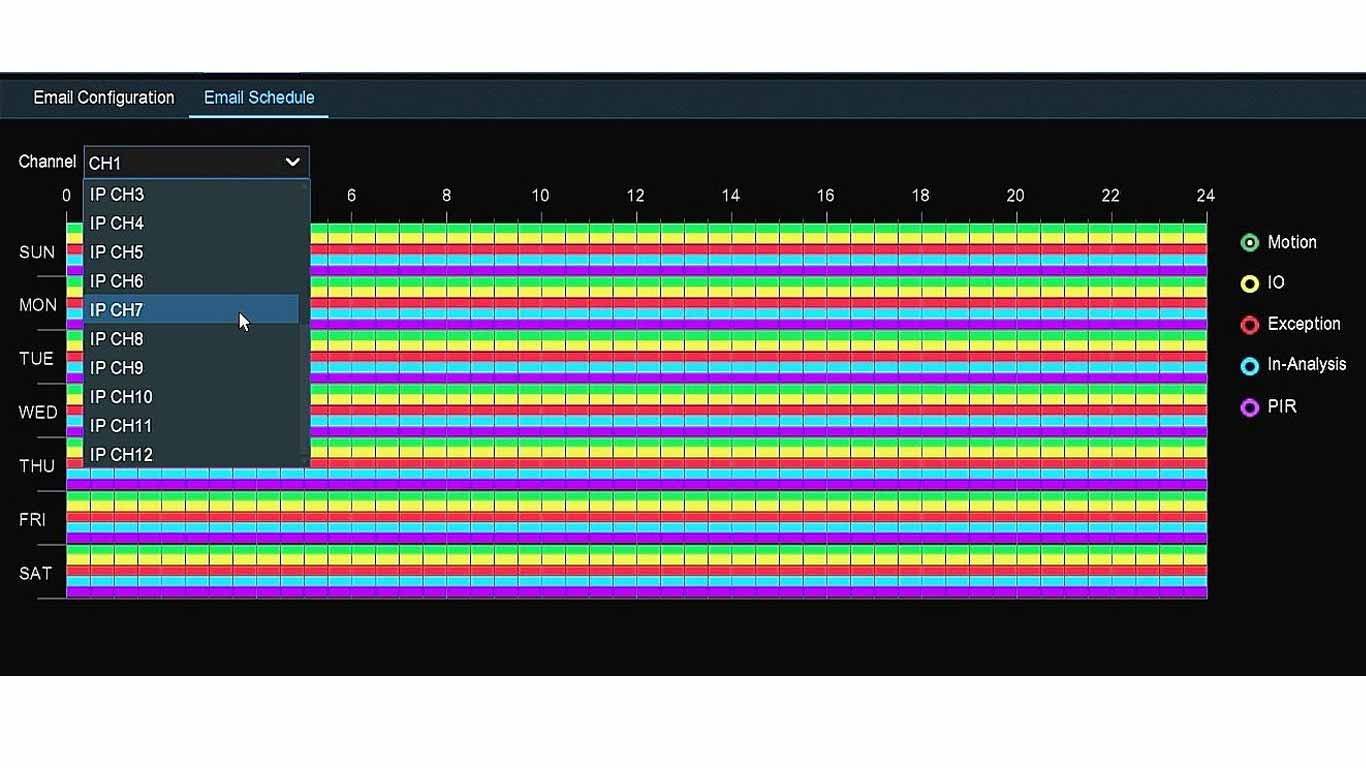Open the Email Configuration tab
Image resolution: width=1366 pixels, height=768 pixels.
pyautogui.click(x=104, y=98)
